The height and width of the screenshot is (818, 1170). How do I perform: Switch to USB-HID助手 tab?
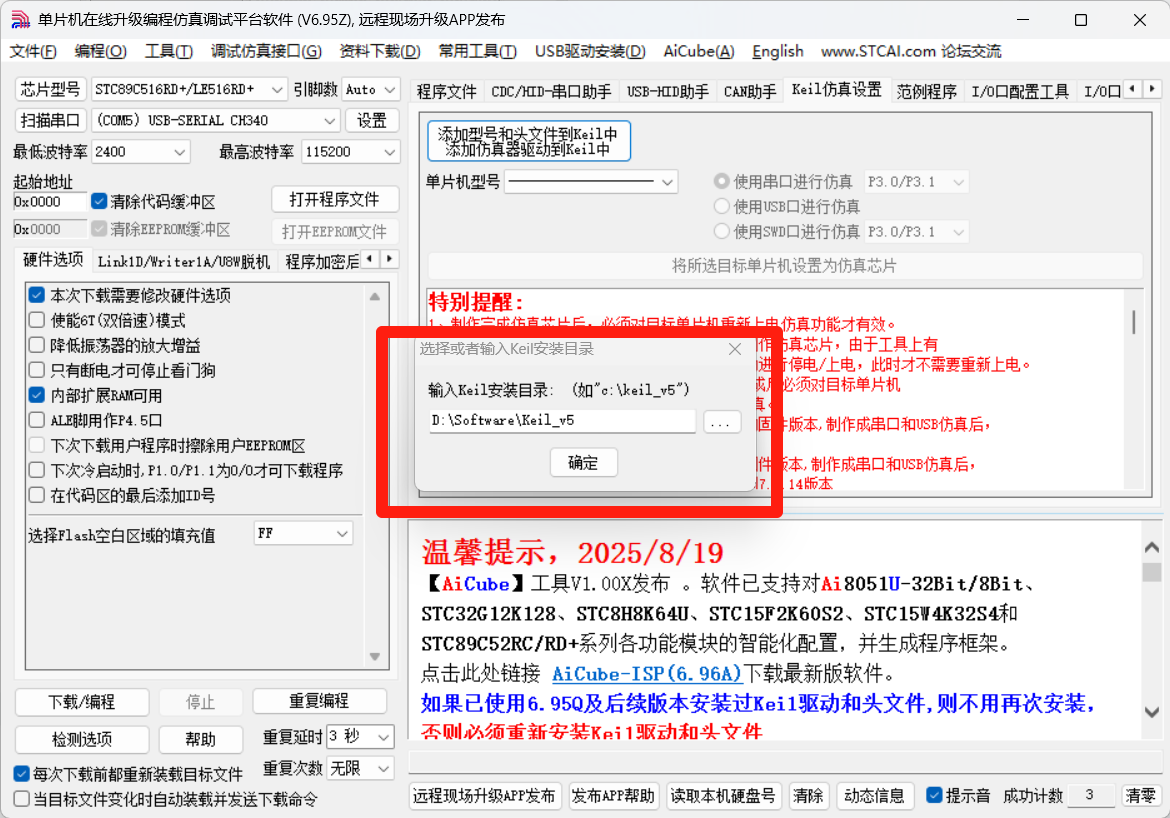point(668,92)
